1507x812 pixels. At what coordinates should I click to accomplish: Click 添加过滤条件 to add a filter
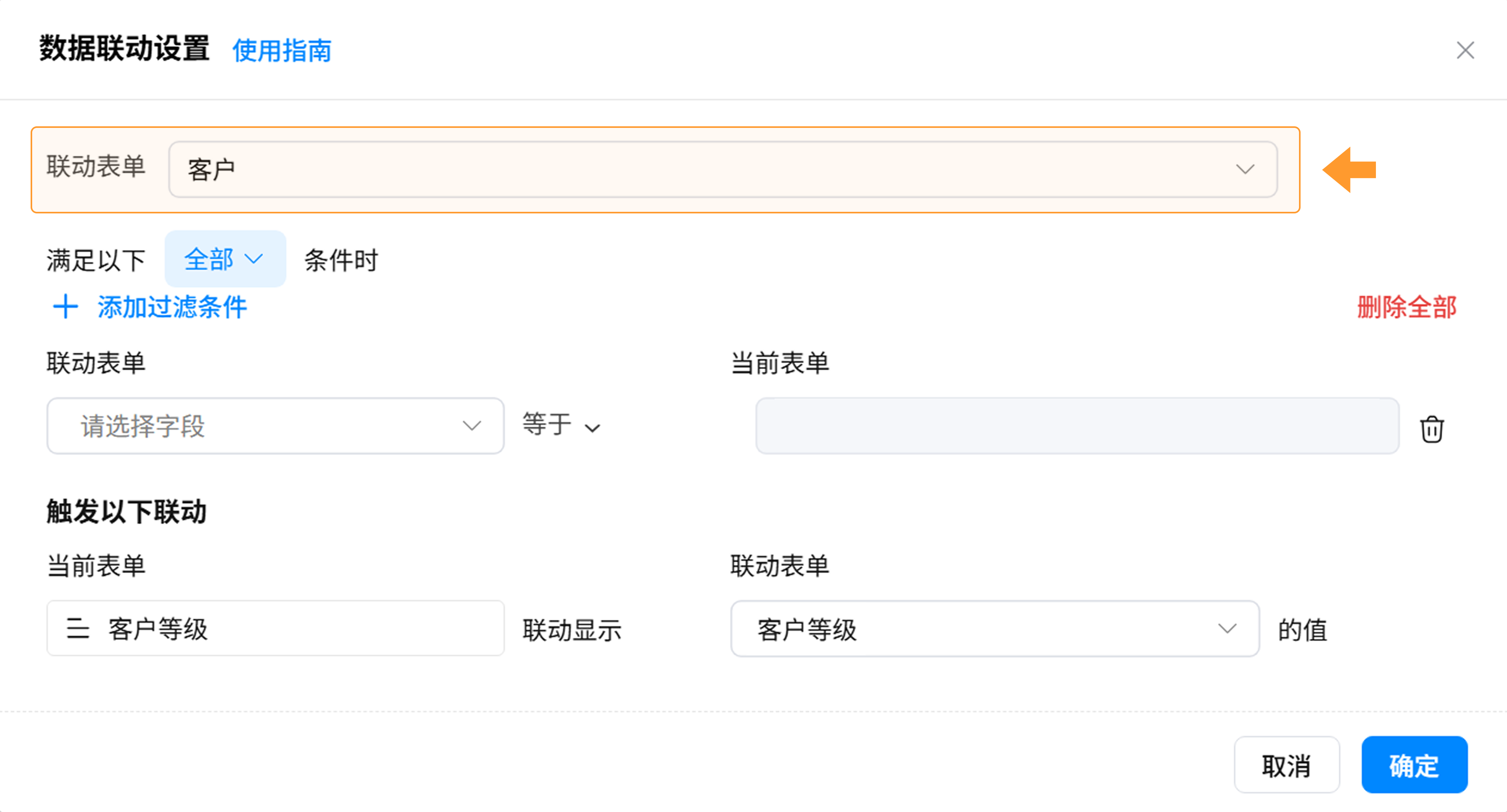[x=171, y=307]
